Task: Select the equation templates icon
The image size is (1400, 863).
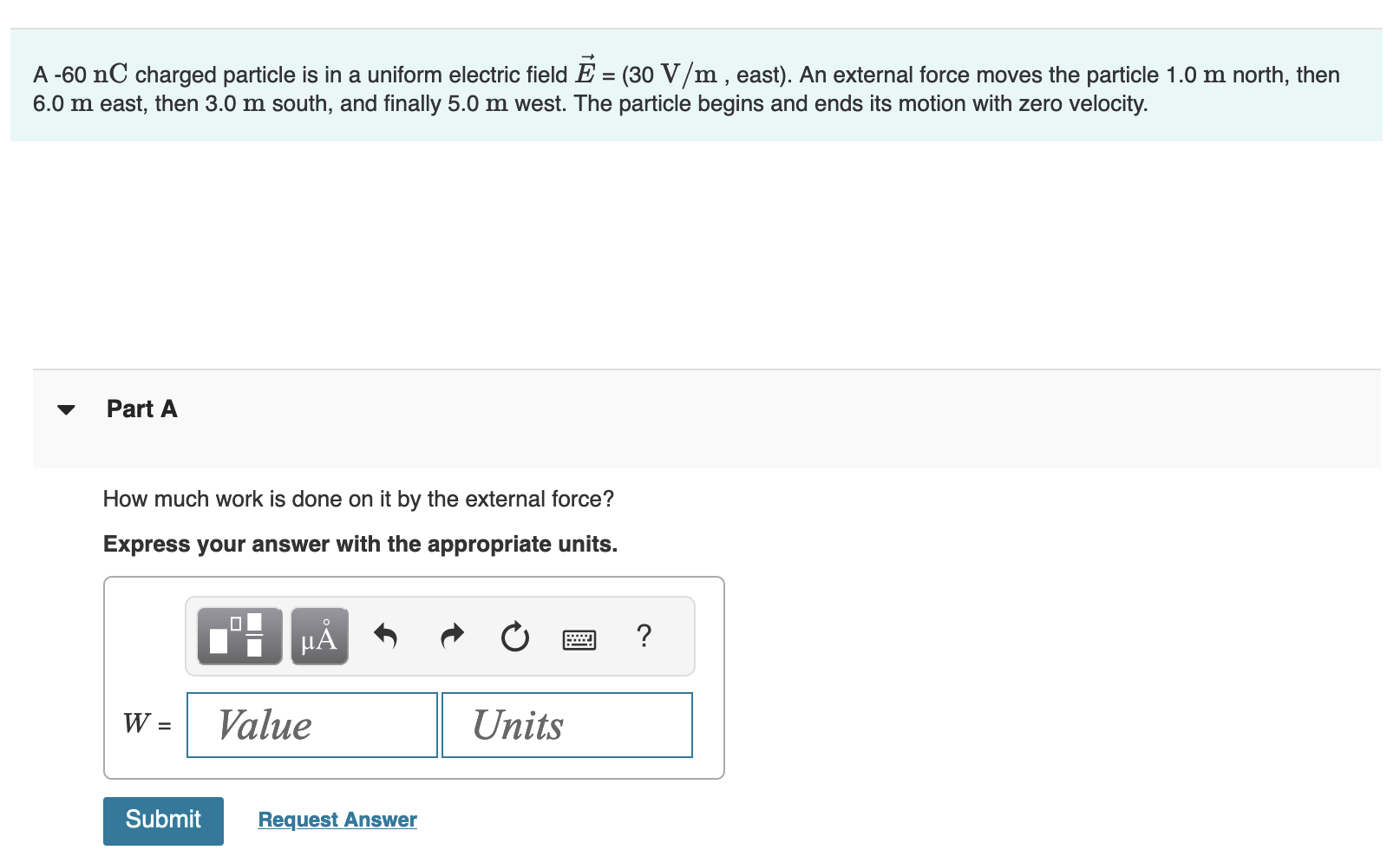Action: pyautogui.click(x=238, y=637)
